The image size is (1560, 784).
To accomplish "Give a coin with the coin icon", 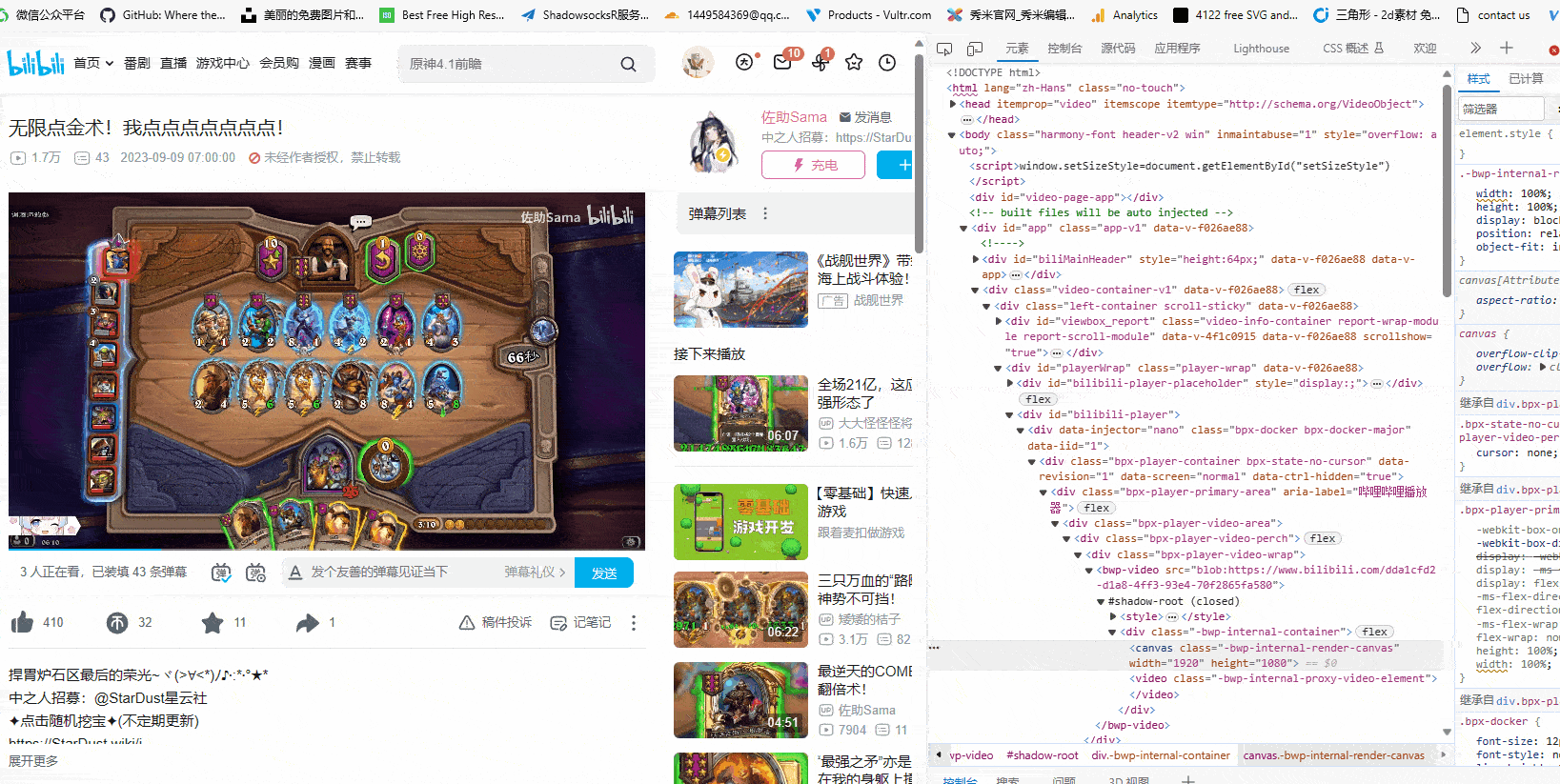I will pyautogui.click(x=117, y=623).
